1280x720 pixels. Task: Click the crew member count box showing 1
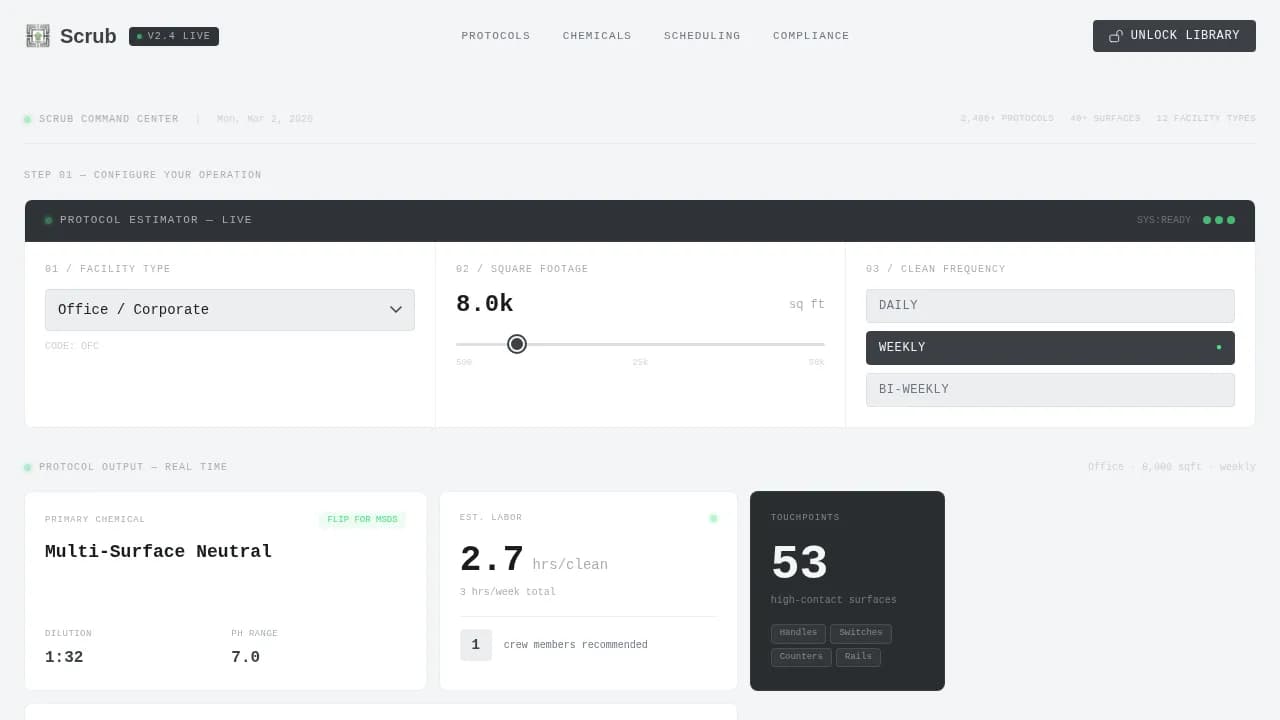(476, 645)
